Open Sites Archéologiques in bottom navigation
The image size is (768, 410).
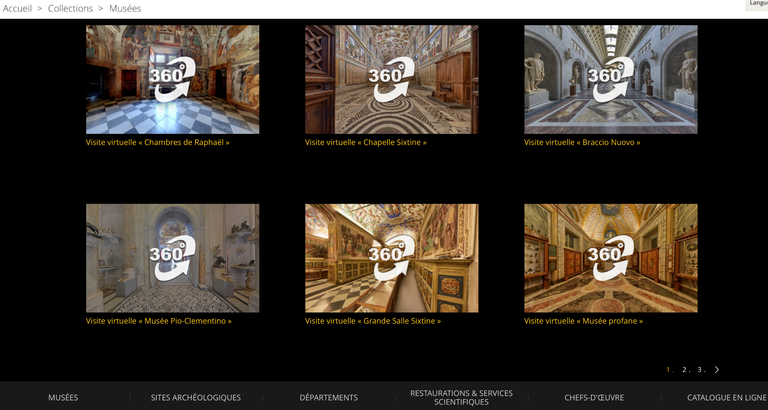[x=196, y=398]
